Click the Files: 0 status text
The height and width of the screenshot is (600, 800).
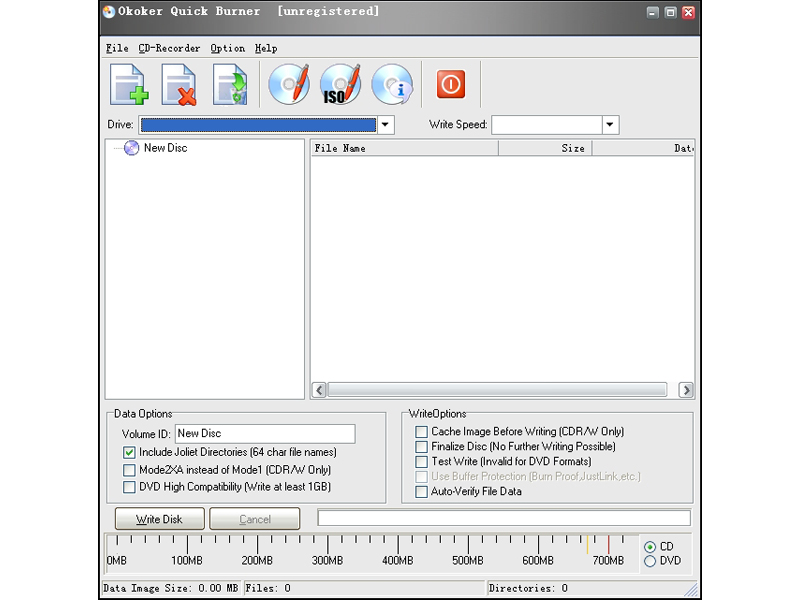268,588
